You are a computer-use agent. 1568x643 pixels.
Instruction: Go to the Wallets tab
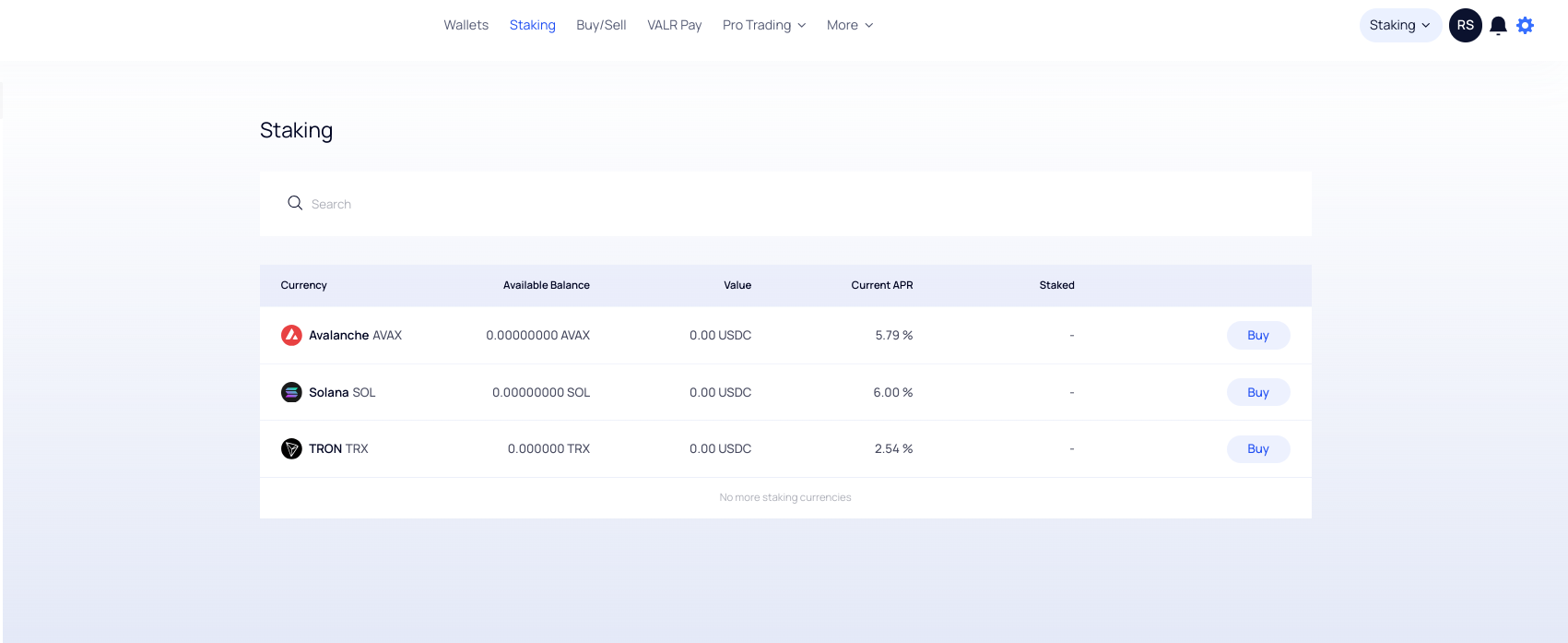(x=466, y=25)
